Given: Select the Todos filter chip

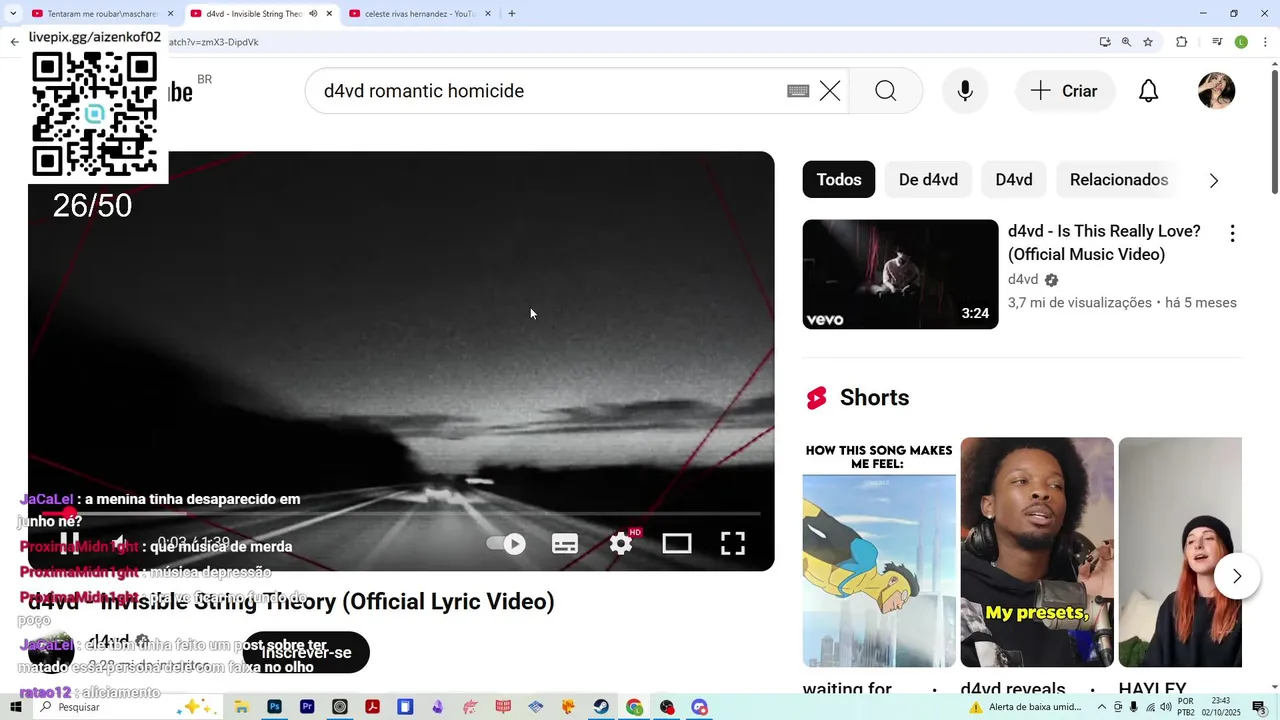Looking at the screenshot, I should pos(839,180).
